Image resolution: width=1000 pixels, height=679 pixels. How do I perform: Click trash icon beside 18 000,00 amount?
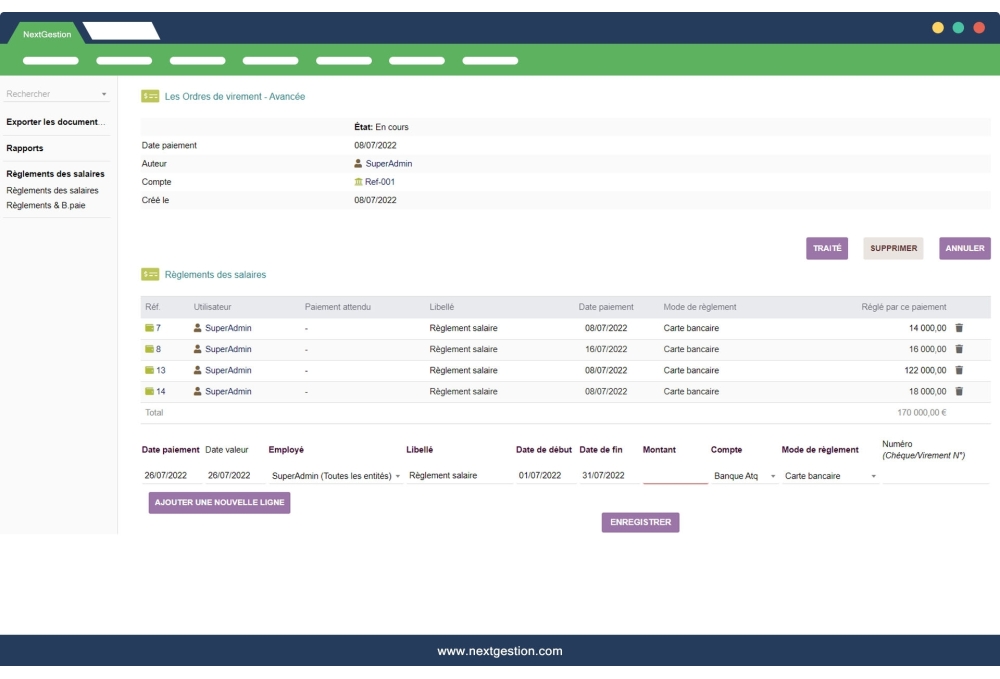click(x=959, y=391)
